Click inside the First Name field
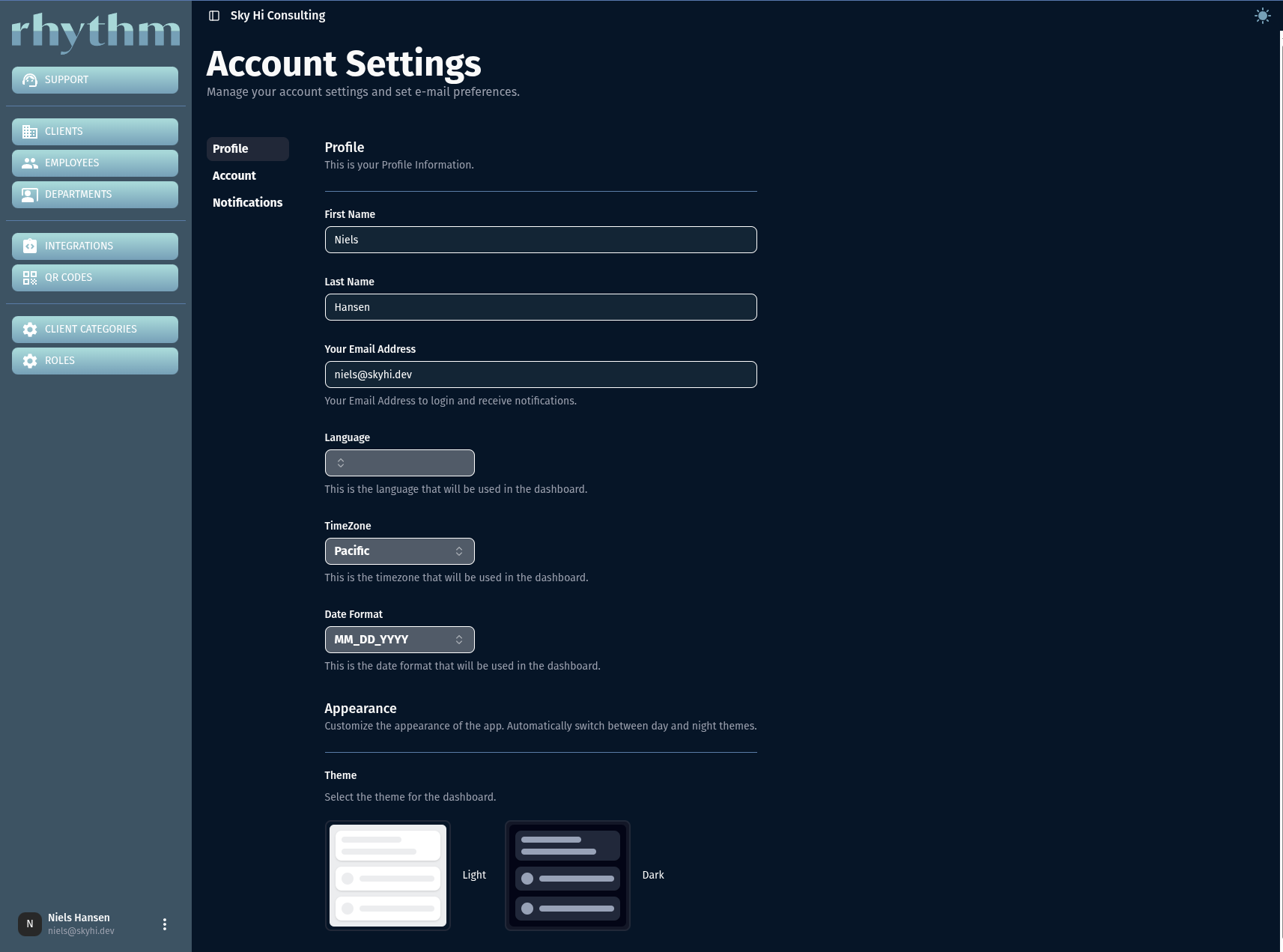1283x952 pixels. click(540, 240)
